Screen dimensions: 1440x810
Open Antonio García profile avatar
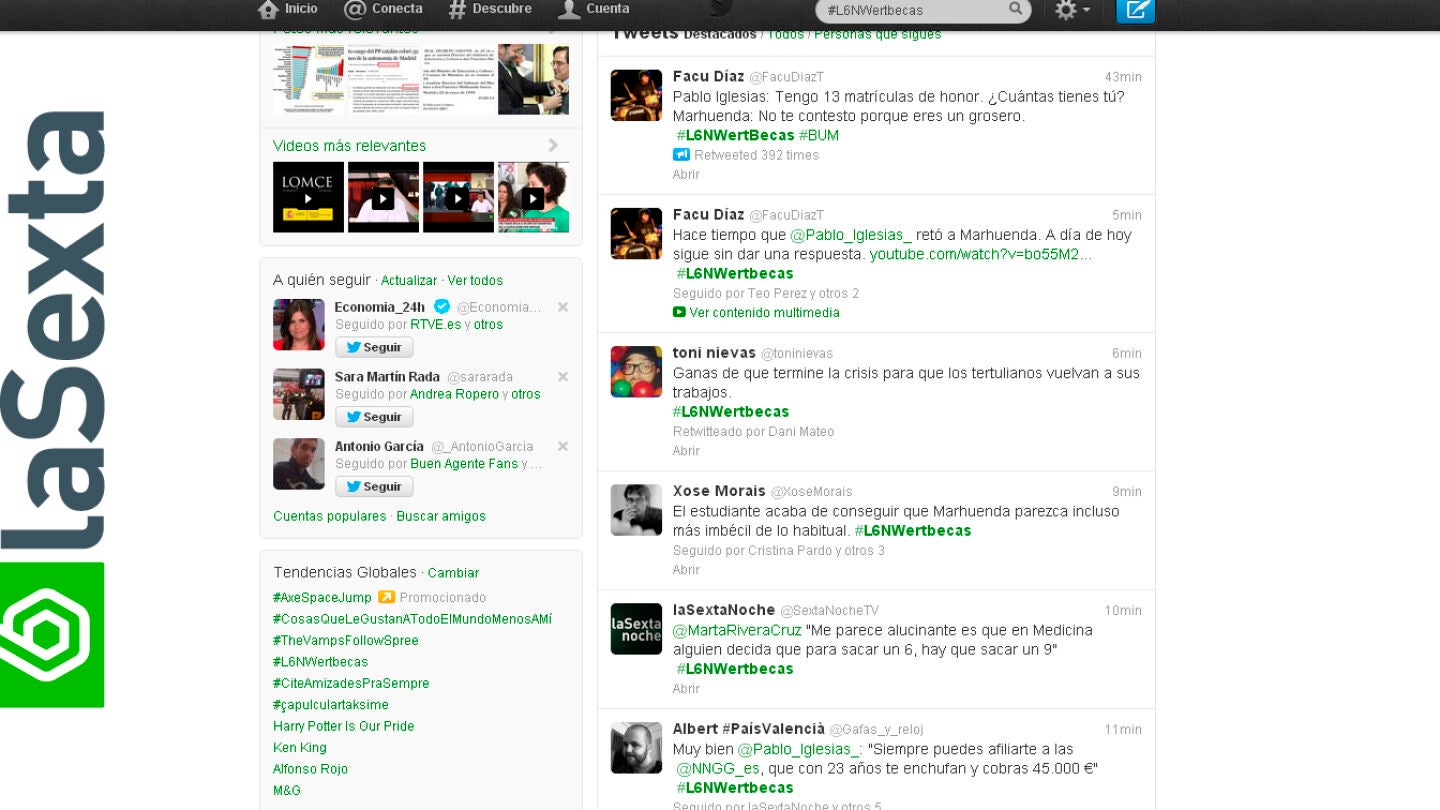(299, 464)
